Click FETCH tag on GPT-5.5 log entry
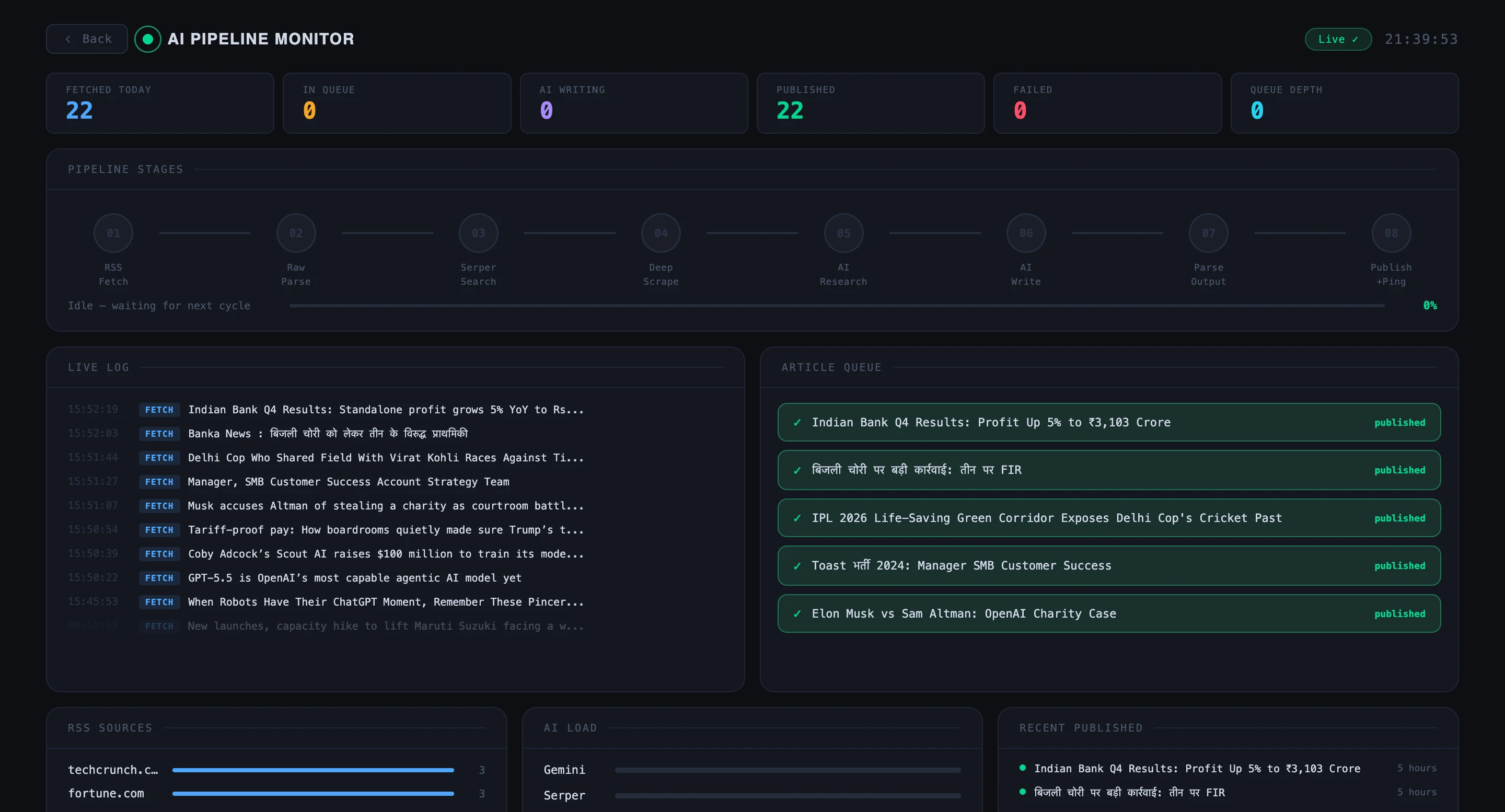1505x812 pixels. pyautogui.click(x=159, y=578)
